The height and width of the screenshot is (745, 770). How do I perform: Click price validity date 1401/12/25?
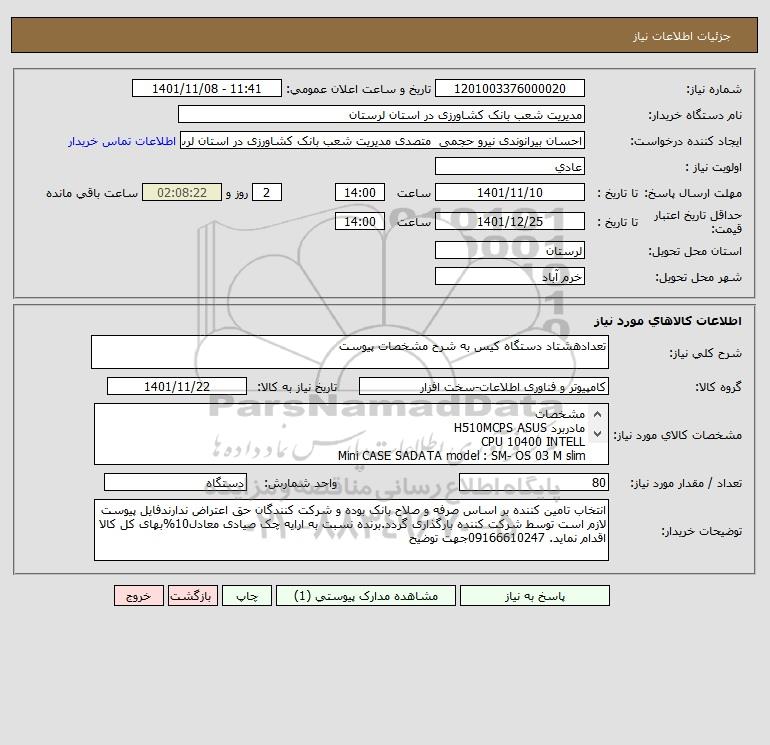point(510,221)
